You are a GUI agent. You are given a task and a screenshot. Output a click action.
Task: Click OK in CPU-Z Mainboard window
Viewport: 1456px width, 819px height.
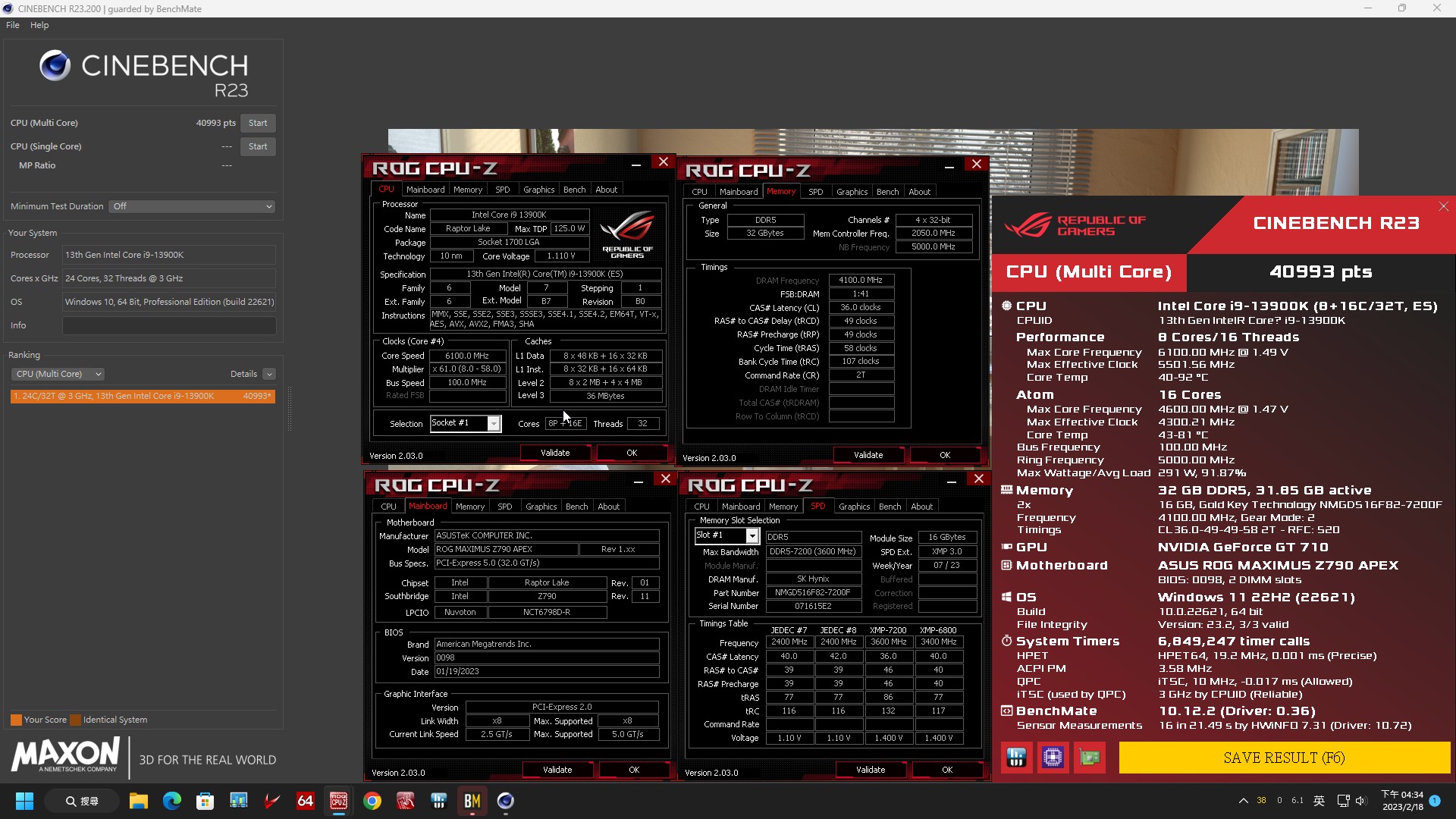pos(634,770)
